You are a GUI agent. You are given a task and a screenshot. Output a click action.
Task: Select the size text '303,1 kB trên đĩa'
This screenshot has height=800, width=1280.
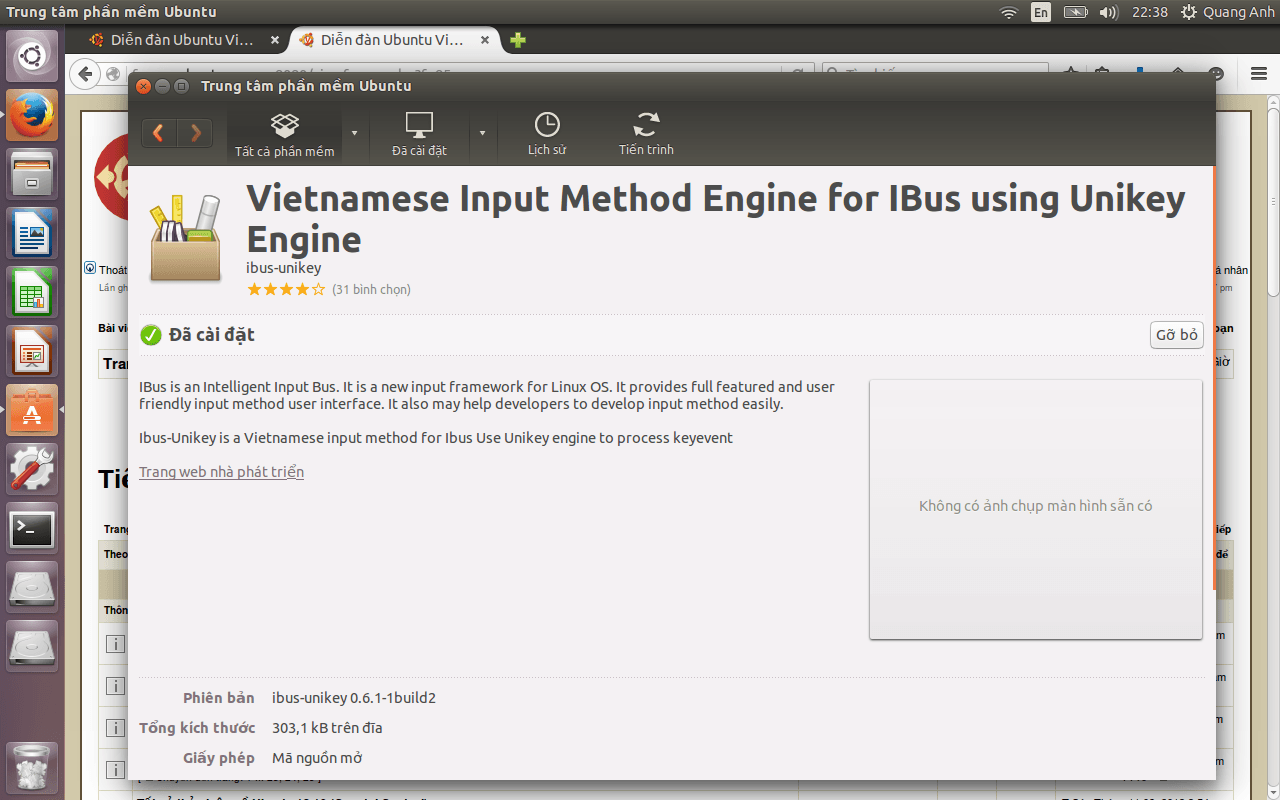pyautogui.click(x=327, y=728)
